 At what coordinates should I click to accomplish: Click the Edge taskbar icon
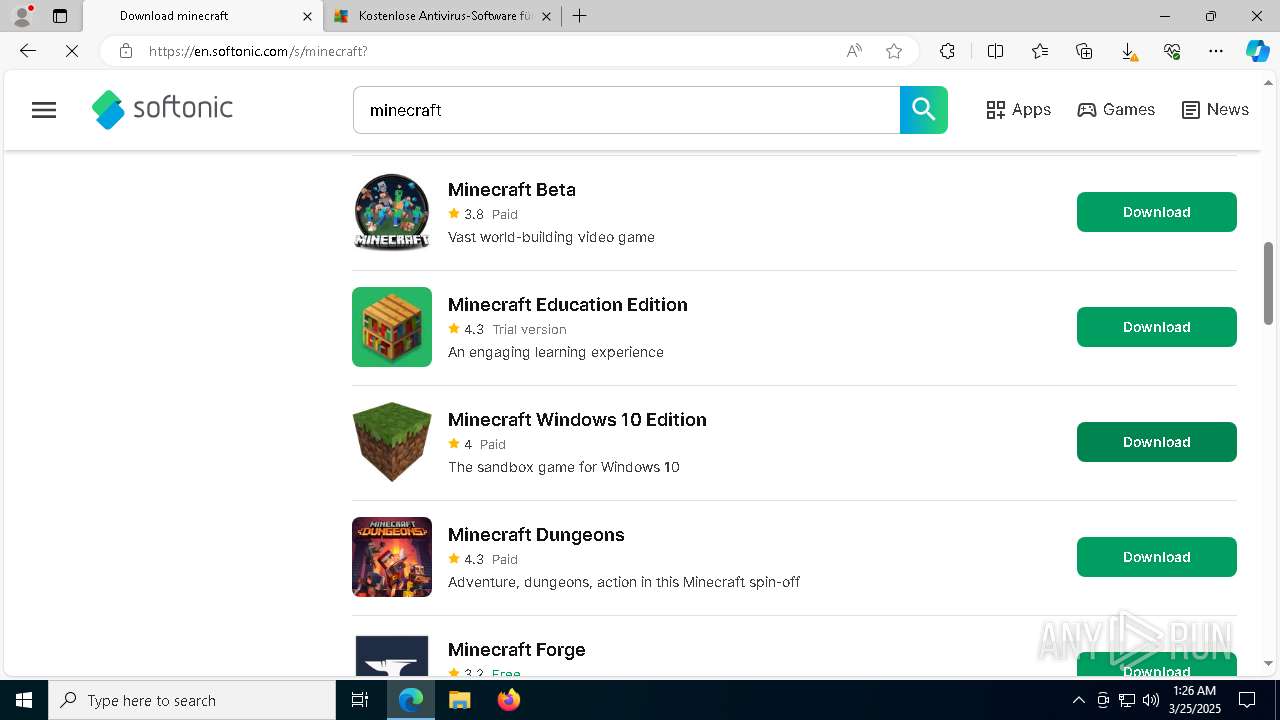[411, 700]
